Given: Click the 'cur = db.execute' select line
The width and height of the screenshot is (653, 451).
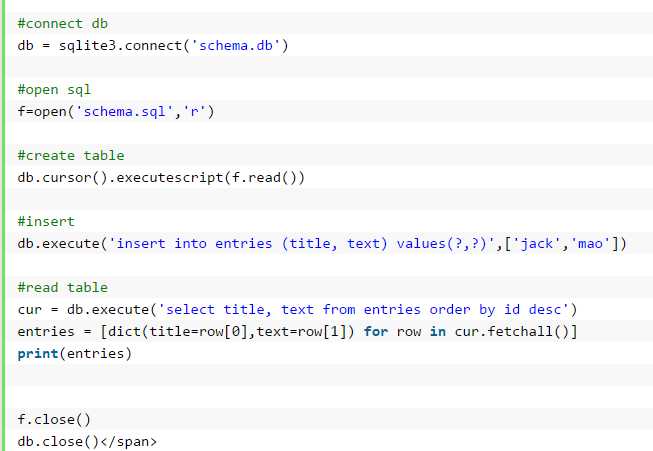Looking at the screenshot, I should 297,310.
